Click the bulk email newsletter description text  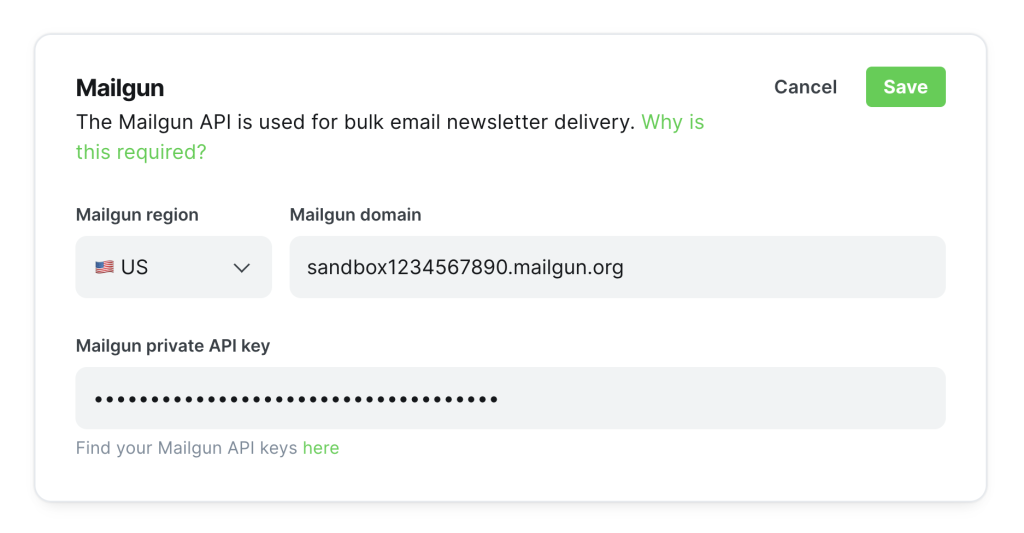(x=355, y=123)
